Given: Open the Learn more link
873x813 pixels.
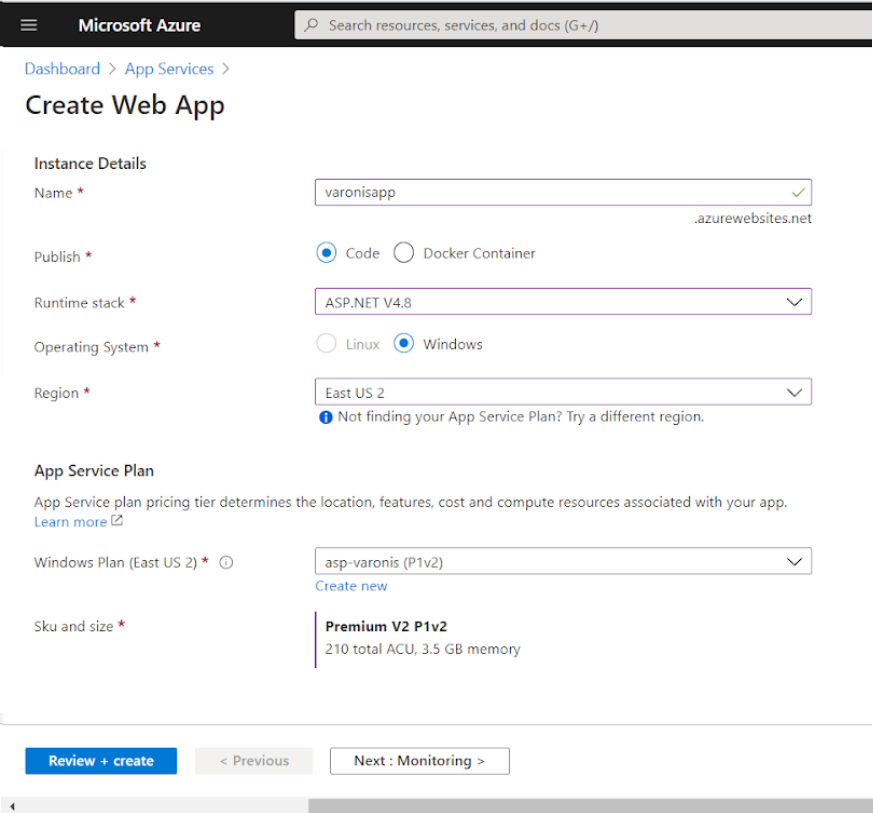Looking at the screenshot, I should click(x=70, y=522).
